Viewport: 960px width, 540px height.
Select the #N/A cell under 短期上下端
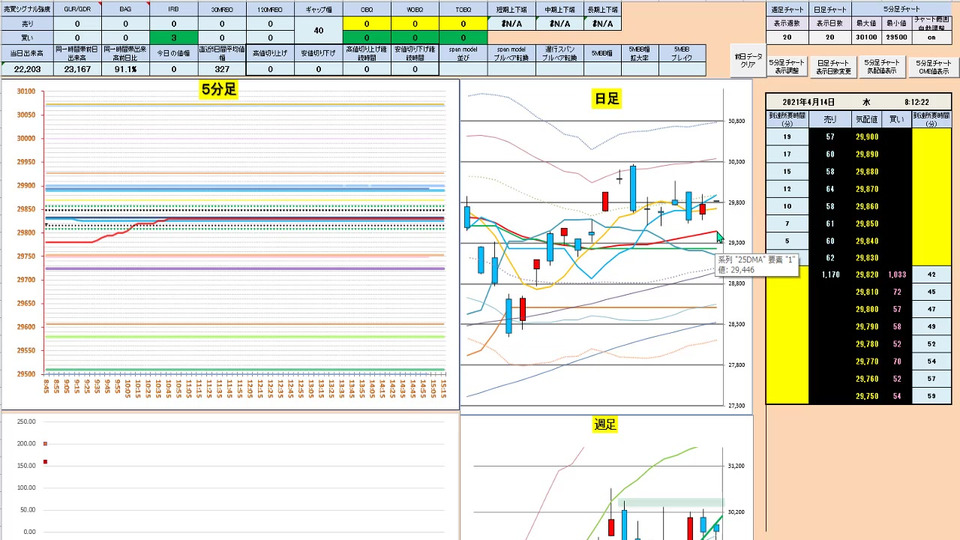511,24
